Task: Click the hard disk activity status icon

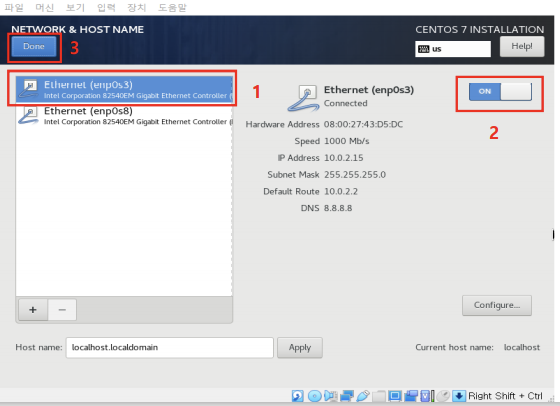Action: tap(298, 396)
